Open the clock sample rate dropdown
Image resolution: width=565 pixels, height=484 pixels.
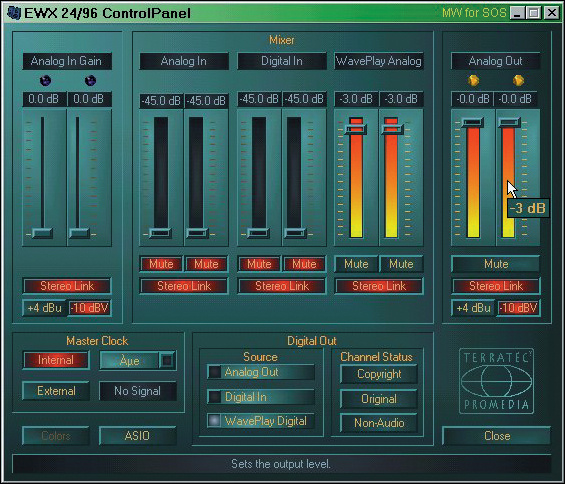(167, 360)
